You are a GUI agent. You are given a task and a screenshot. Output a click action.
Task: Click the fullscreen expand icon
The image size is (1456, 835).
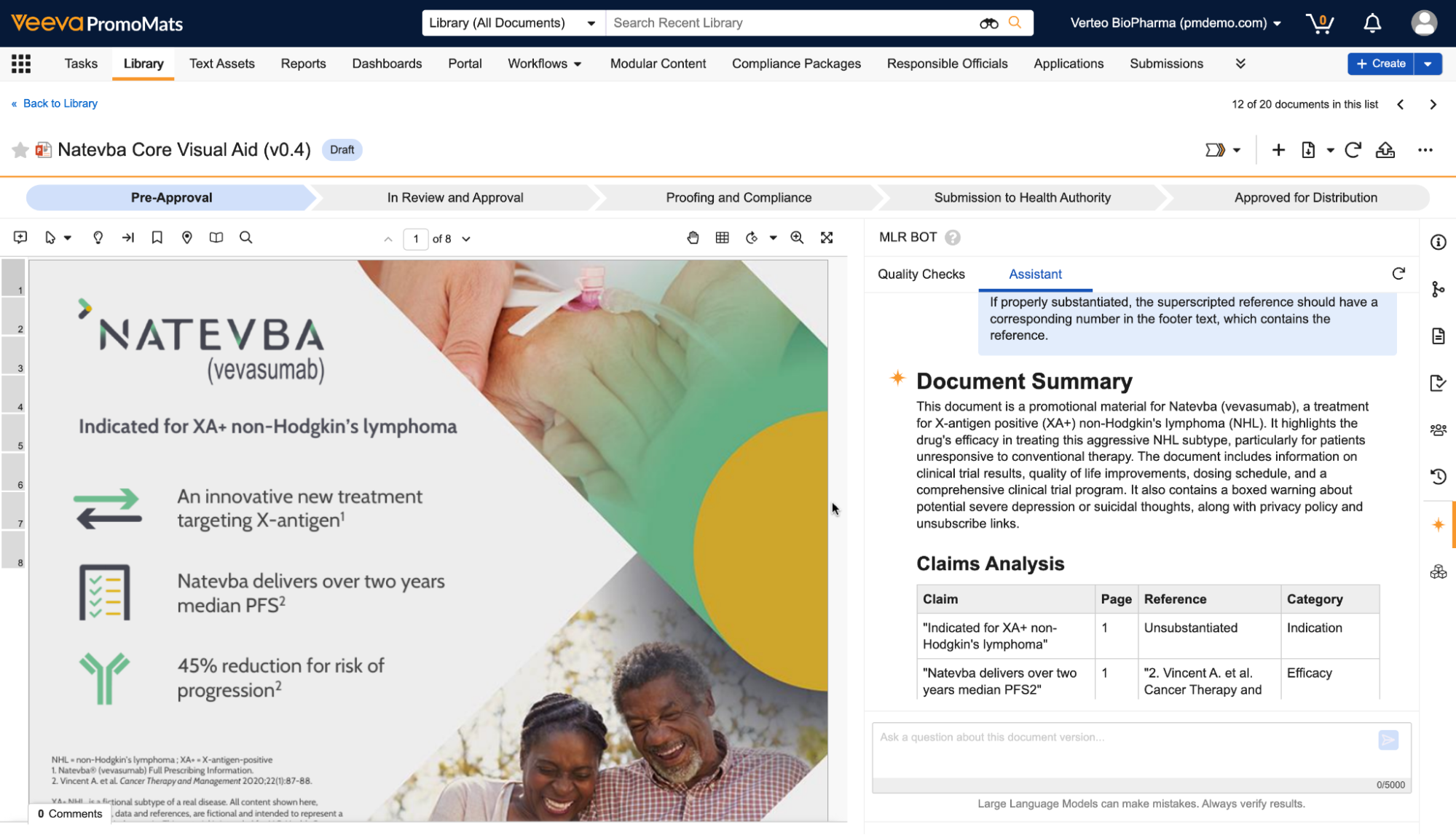tap(827, 237)
